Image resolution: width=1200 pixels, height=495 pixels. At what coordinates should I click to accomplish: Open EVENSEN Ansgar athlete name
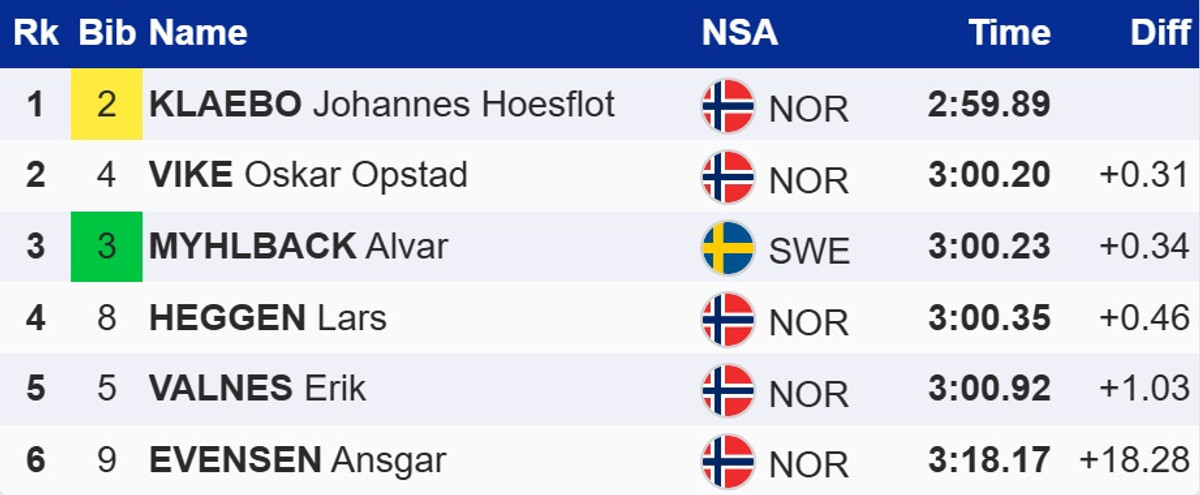click(x=297, y=460)
